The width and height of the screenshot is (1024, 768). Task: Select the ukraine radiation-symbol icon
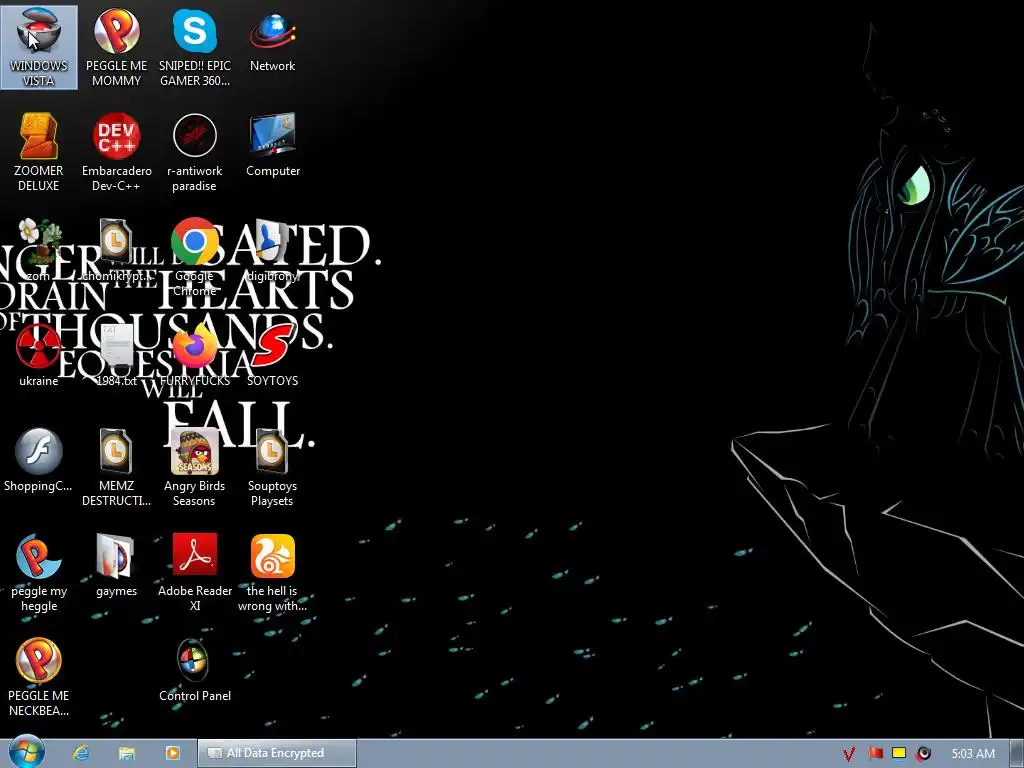pyautogui.click(x=39, y=355)
